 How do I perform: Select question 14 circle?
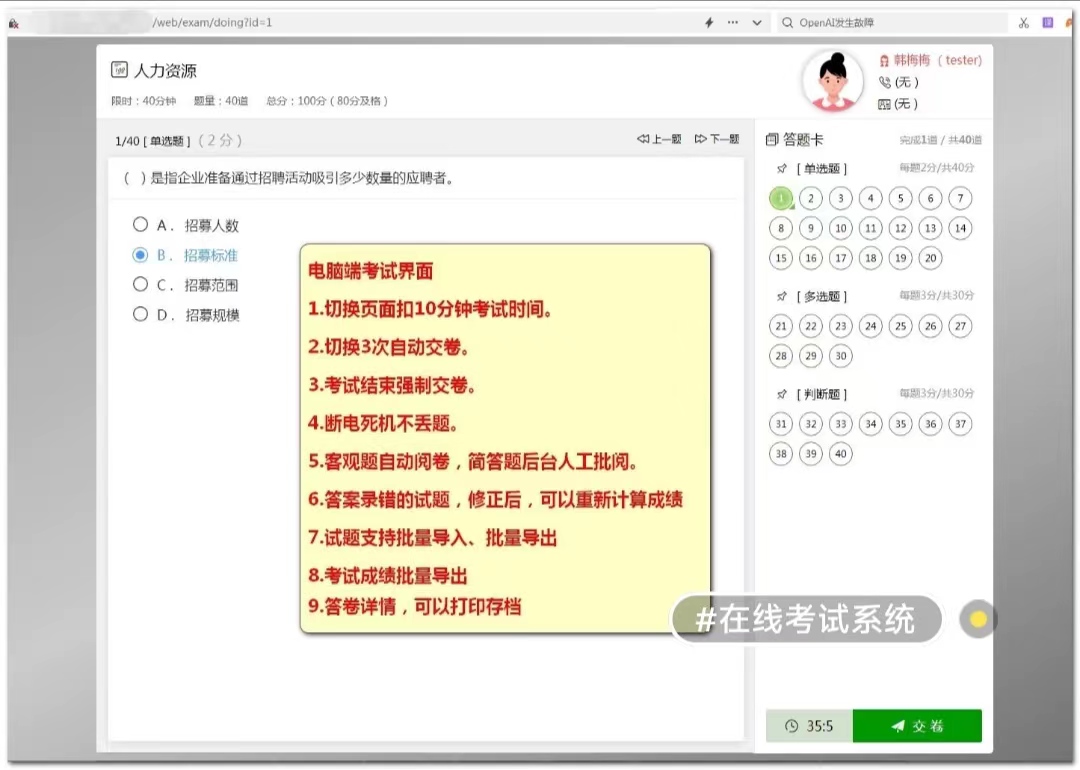coord(960,228)
